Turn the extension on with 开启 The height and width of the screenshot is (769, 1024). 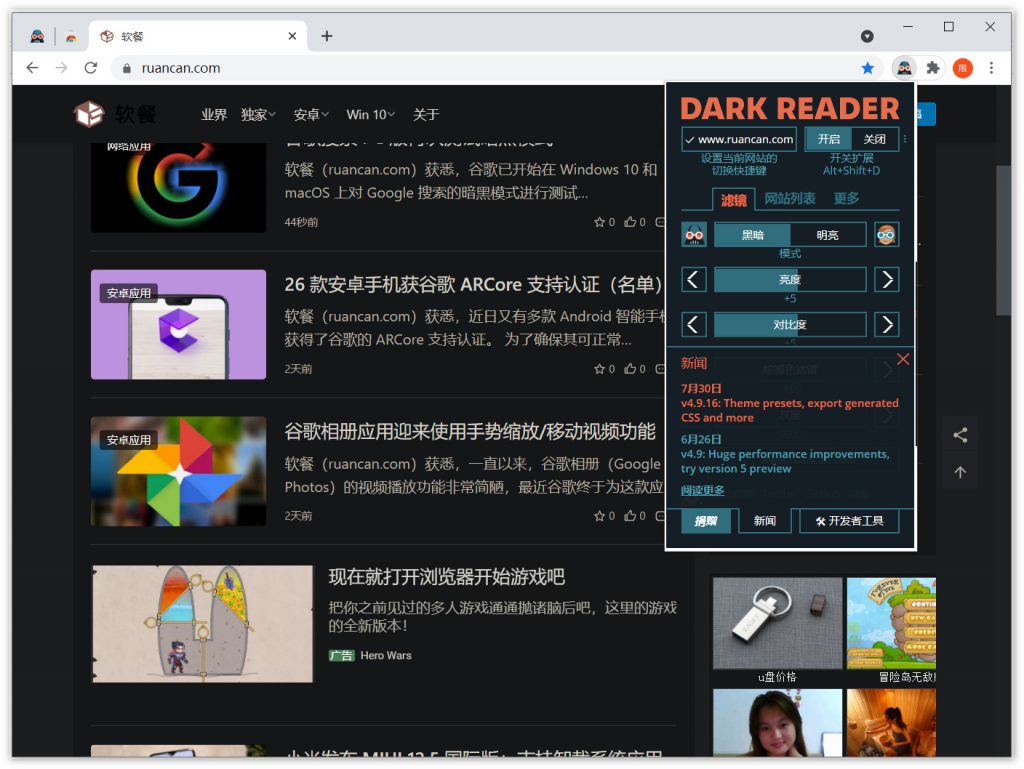click(x=829, y=139)
